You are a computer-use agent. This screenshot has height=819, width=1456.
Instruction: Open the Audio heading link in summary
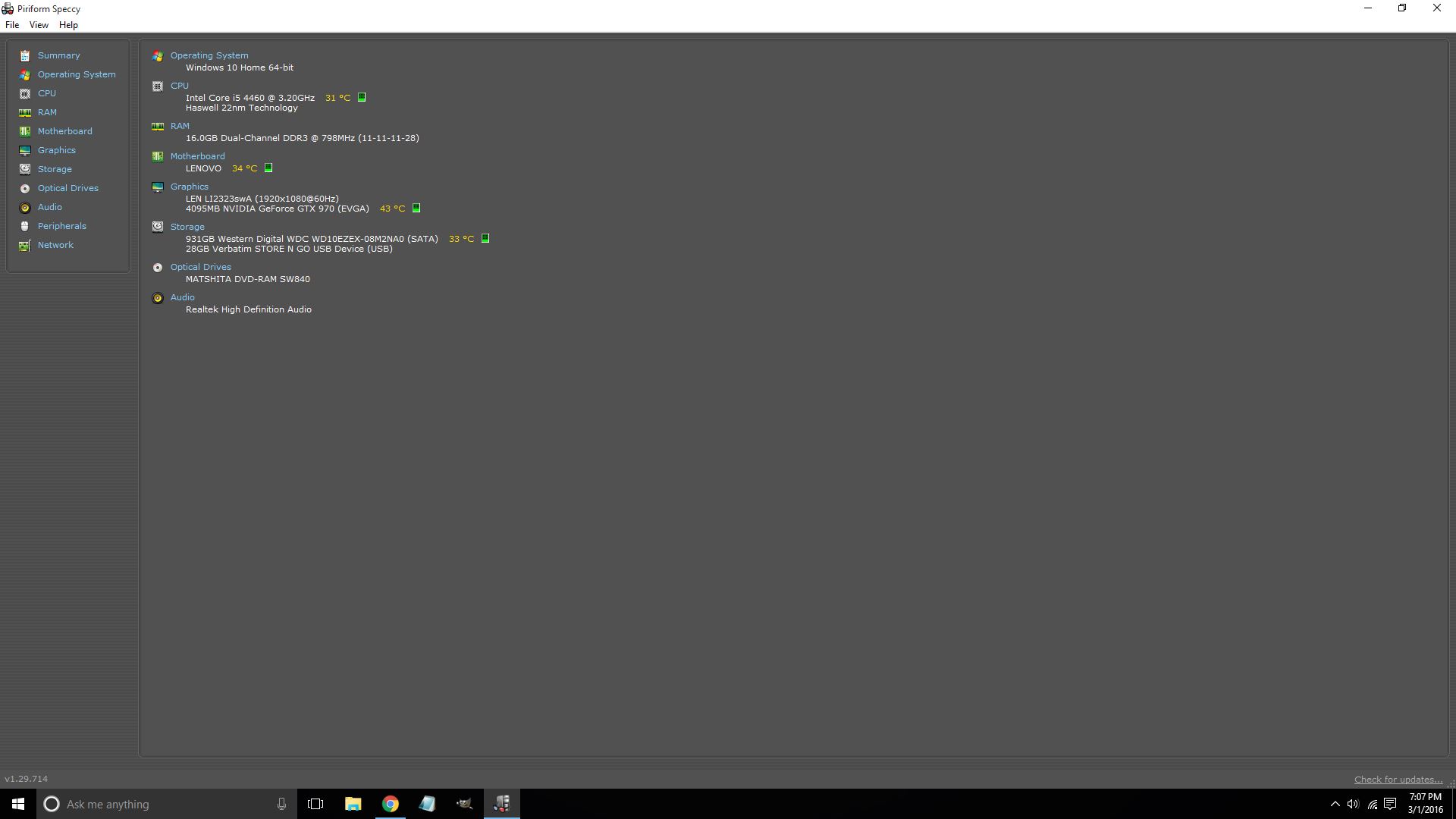(182, 297)
